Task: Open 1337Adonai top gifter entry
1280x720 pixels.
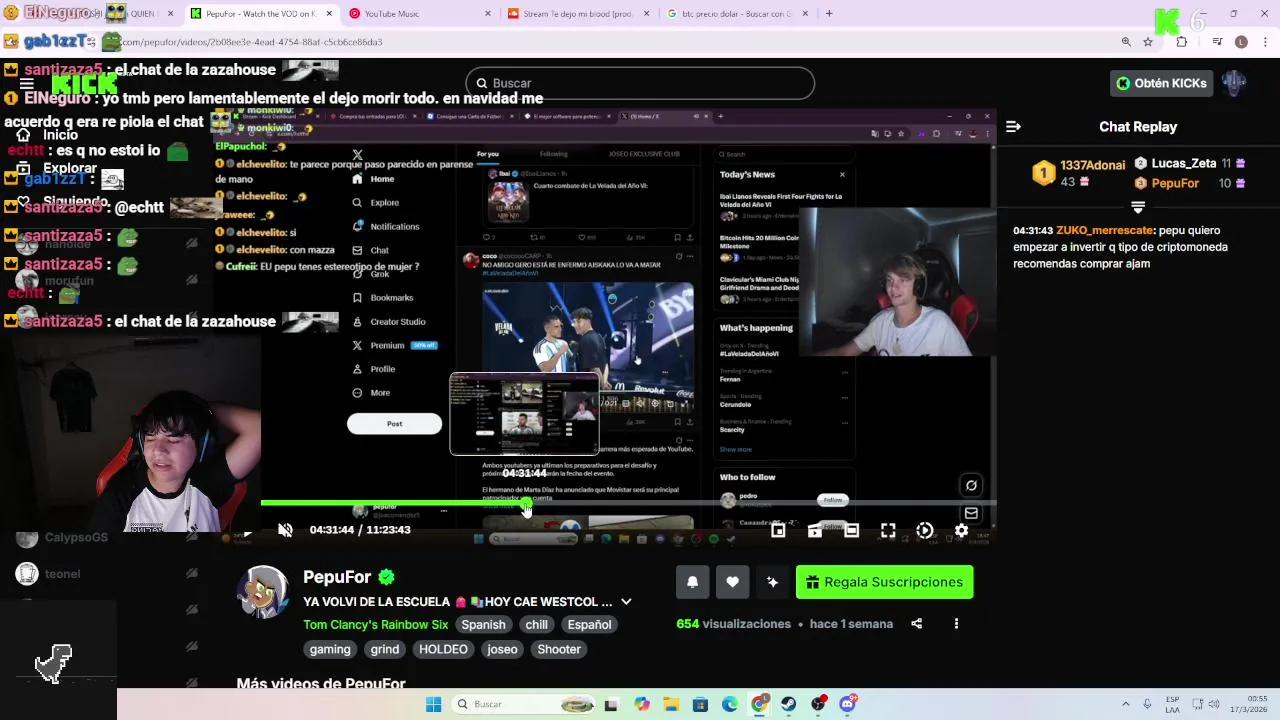Action: pyautogui.click(x=1078, y=173)
